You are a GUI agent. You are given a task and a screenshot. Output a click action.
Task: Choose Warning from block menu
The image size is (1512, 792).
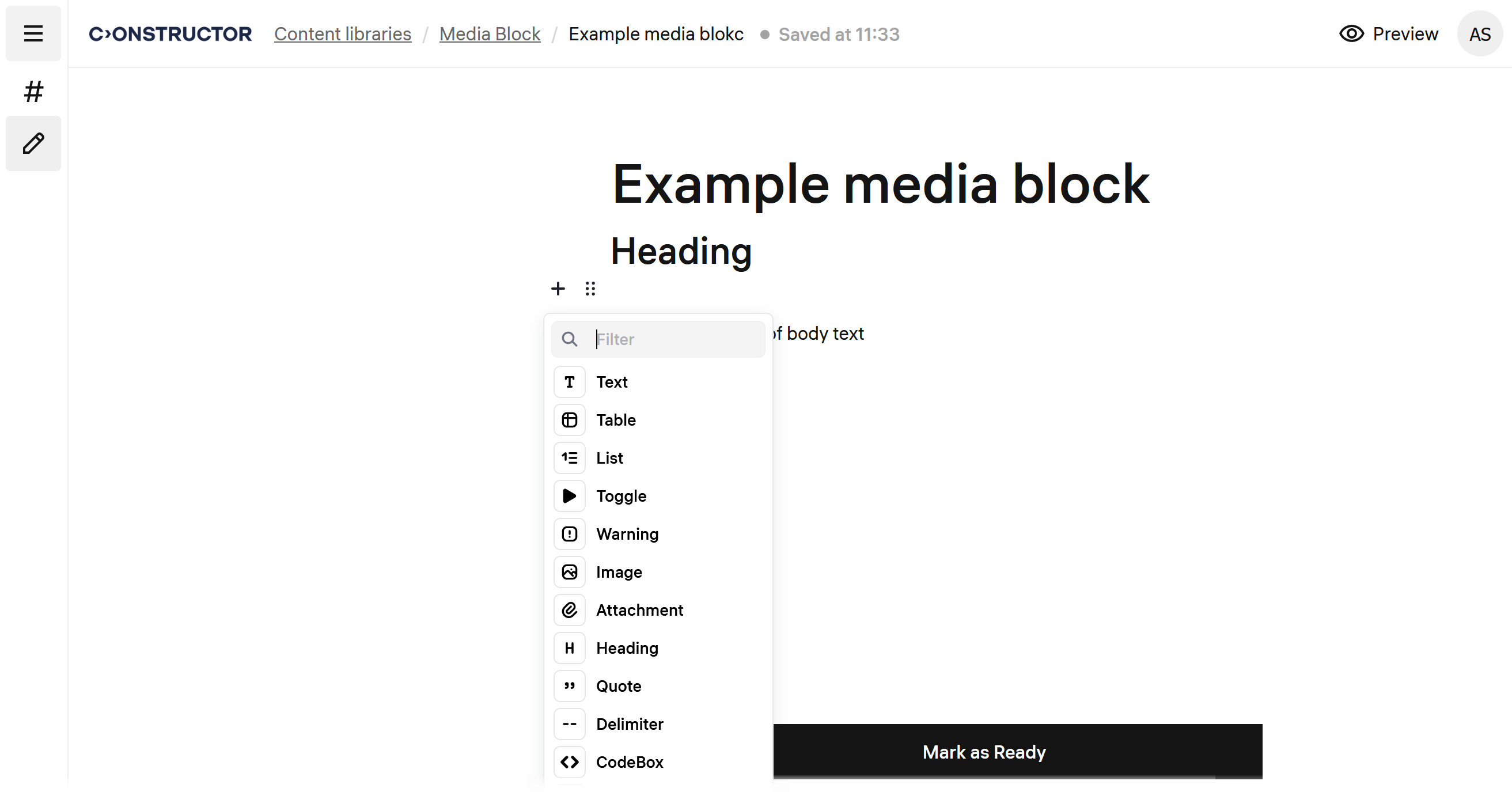tap(627, 535)
